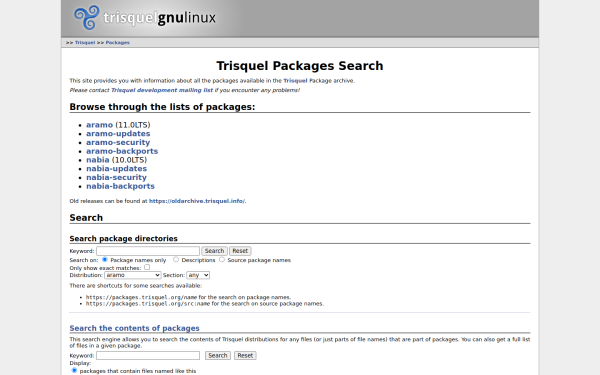600x375 pixels.
Task: Click the https://packages.trisquel.org/name shortcut text
Action: 141,297
